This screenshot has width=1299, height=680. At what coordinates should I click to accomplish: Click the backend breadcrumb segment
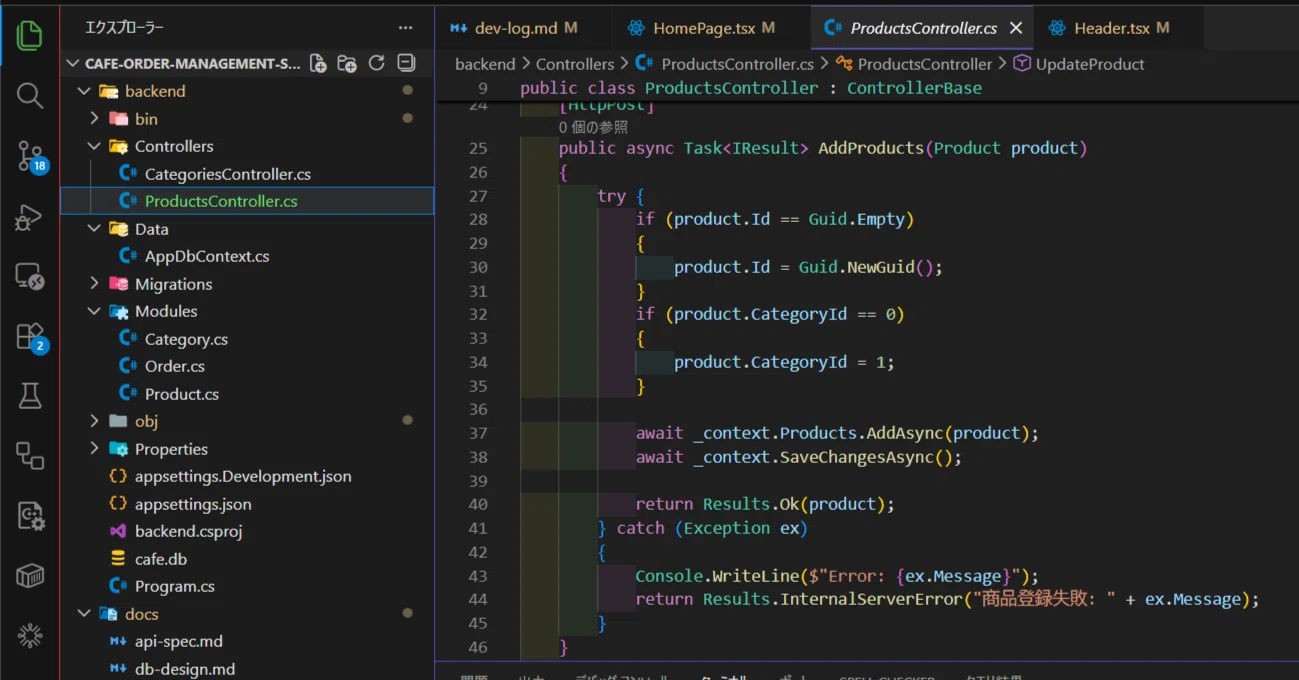(485, 64)
